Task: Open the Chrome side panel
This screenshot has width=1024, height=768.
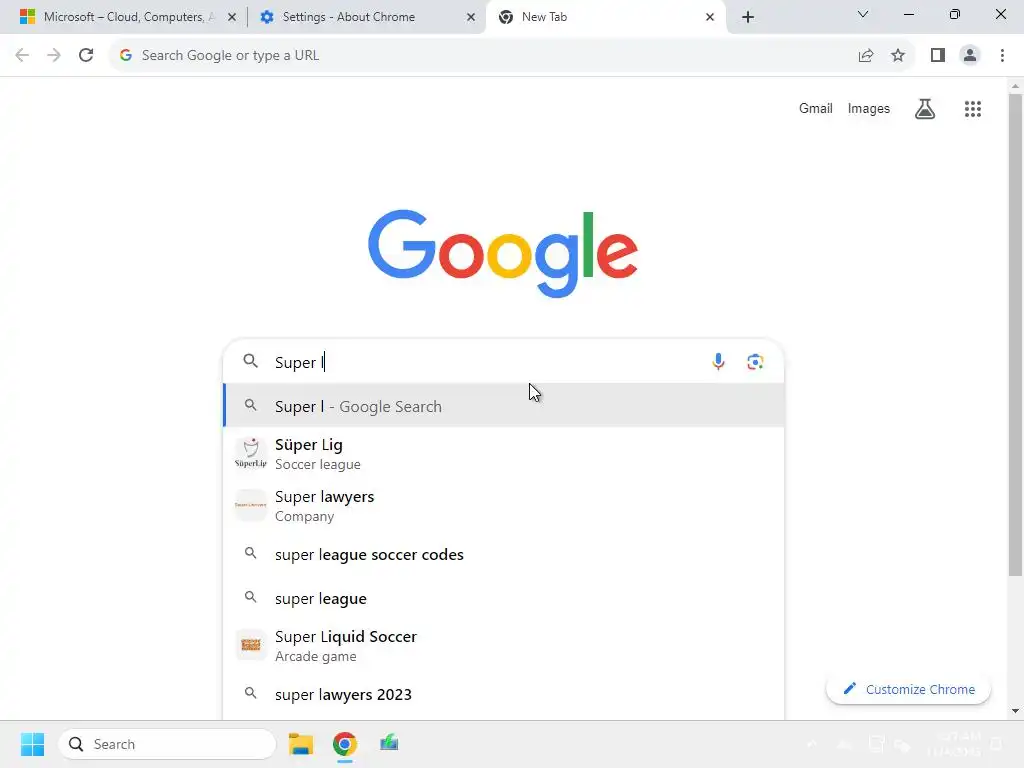Action: [x=938, y=56]
